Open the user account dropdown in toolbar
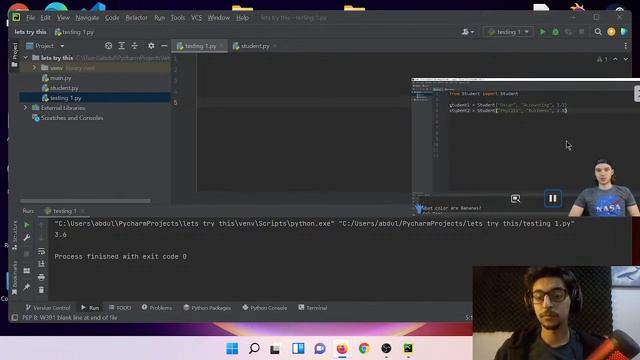This screenshot has width=640, height=360. pyautogui.click(x=467, y=32)
